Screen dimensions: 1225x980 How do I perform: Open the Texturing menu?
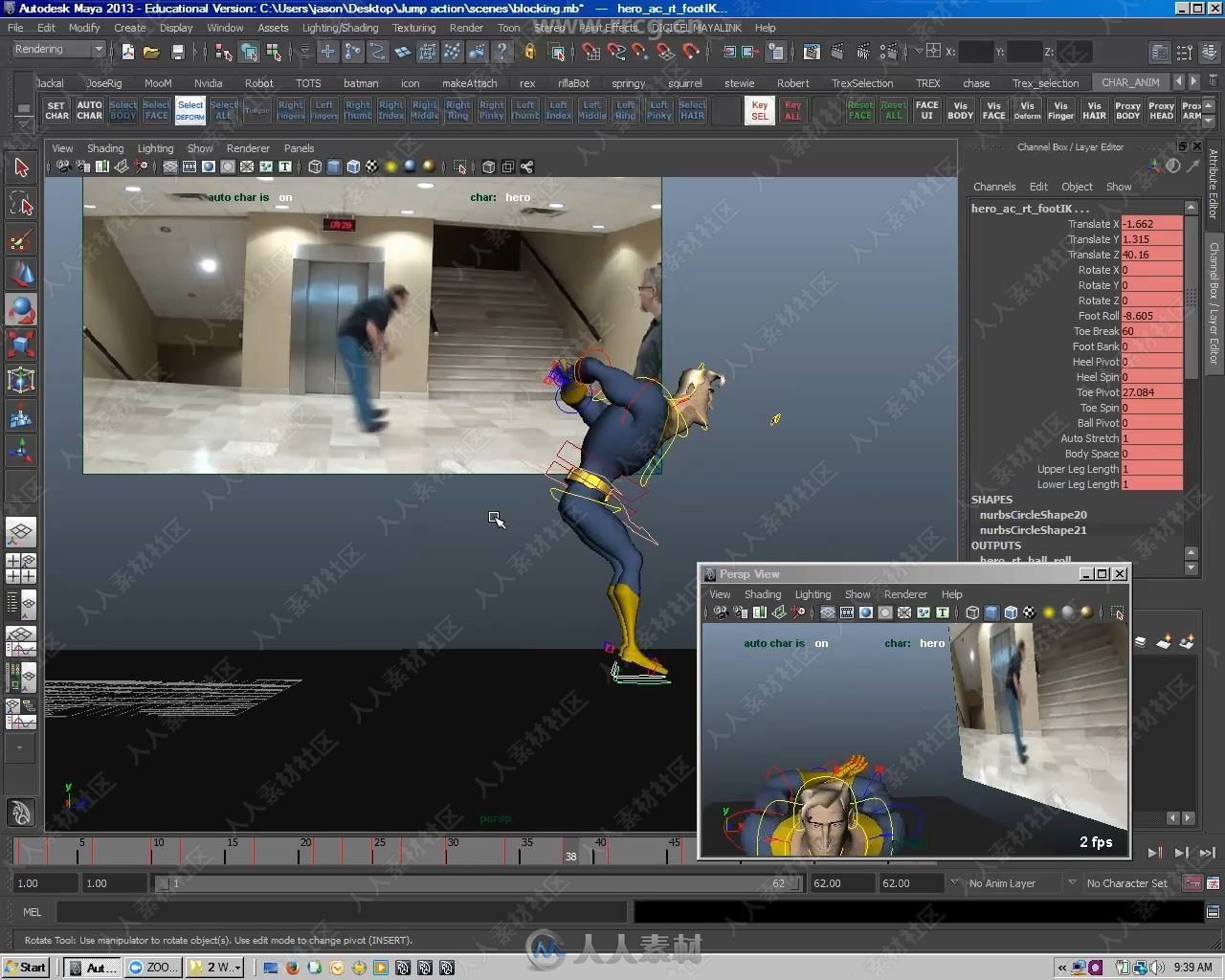pyautogui.click(x=413, y=28)
